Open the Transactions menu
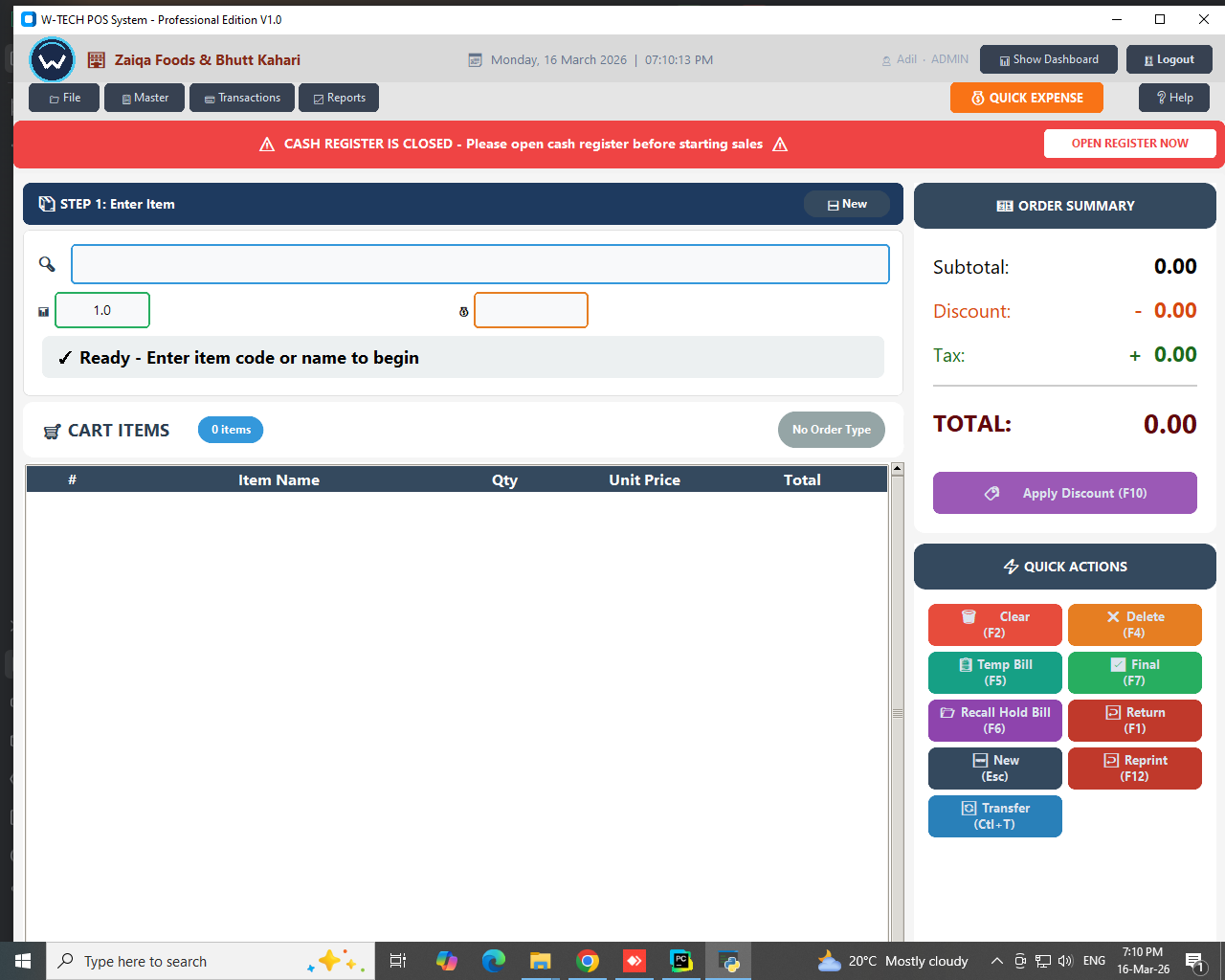1225x980 pixels. pos(242,98)
